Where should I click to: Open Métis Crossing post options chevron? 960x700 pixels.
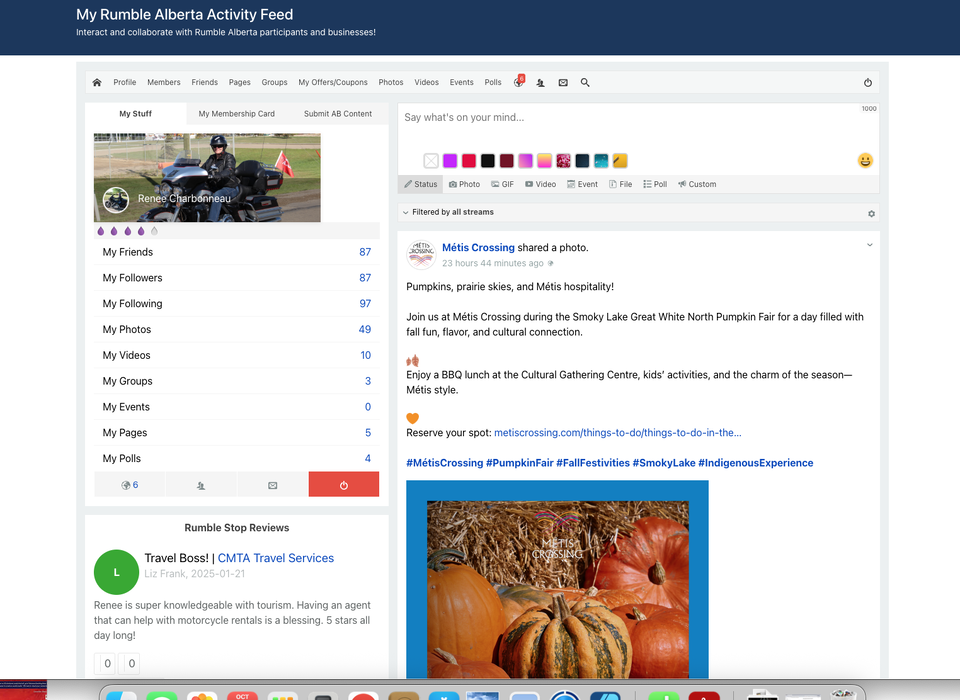[869, 245]
